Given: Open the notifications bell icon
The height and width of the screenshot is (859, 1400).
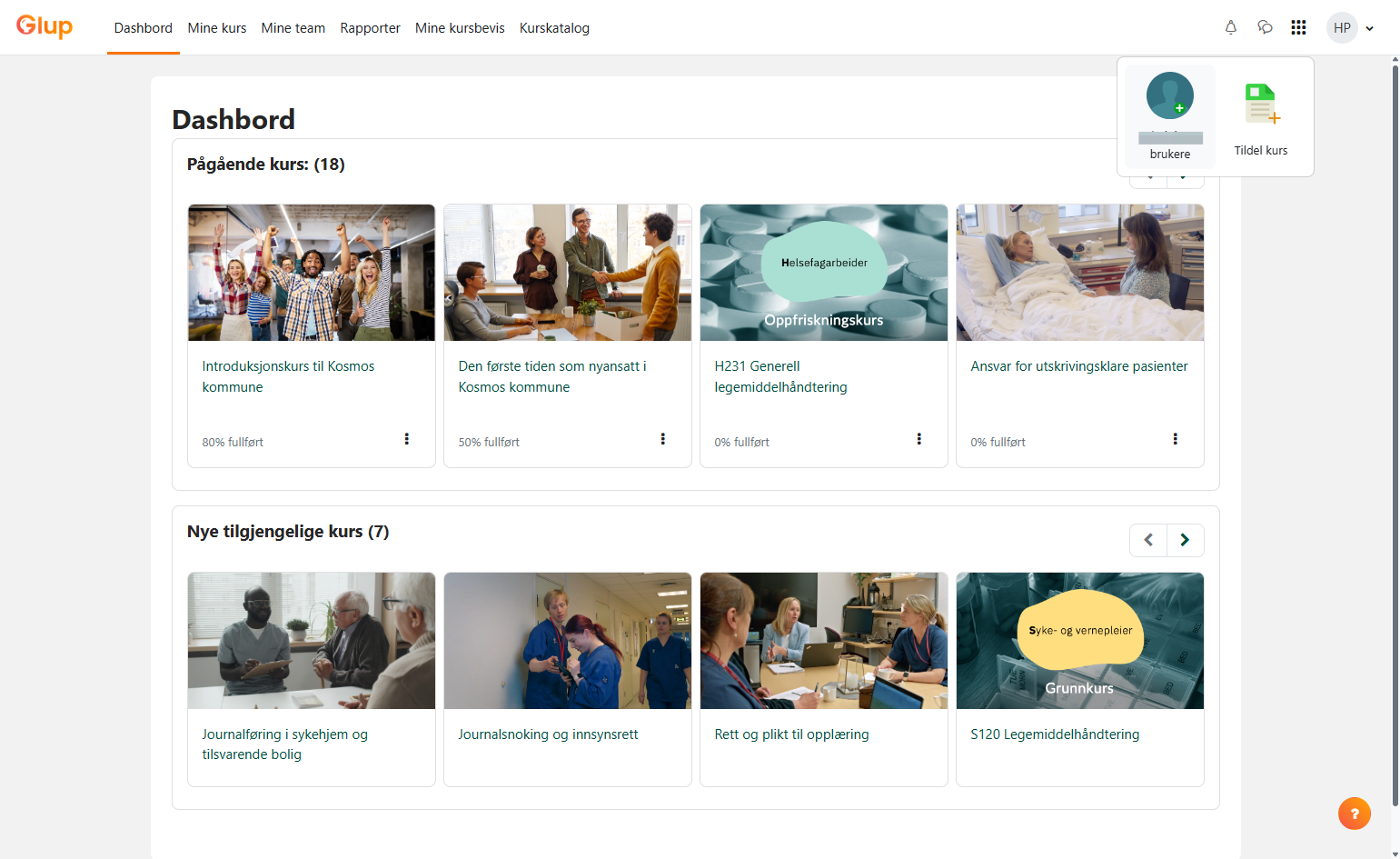Looking at the screenshot, I should pos(1231,27).
